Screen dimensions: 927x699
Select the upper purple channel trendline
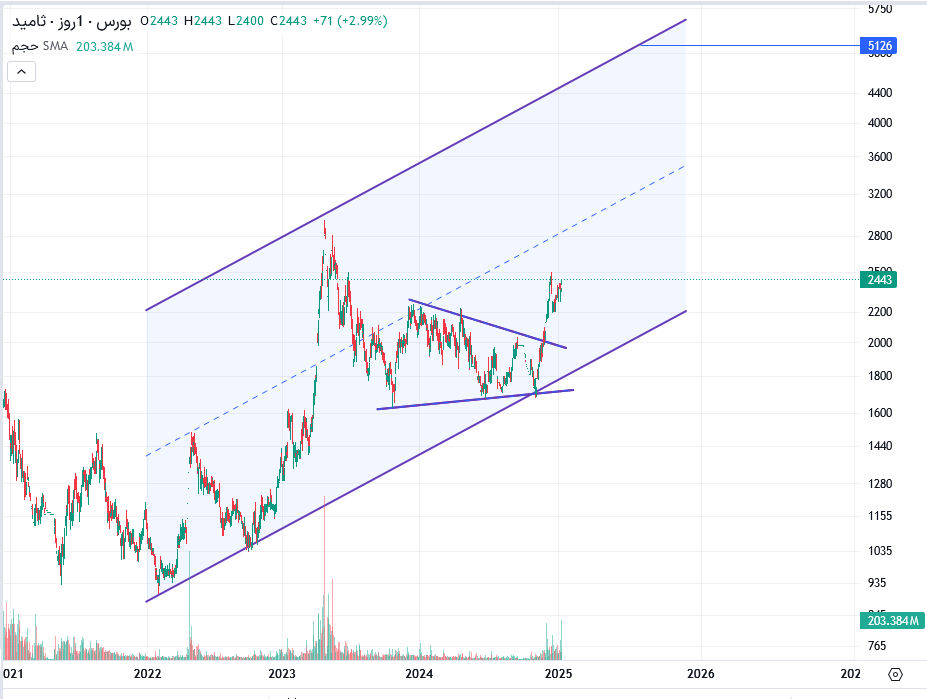416,165
